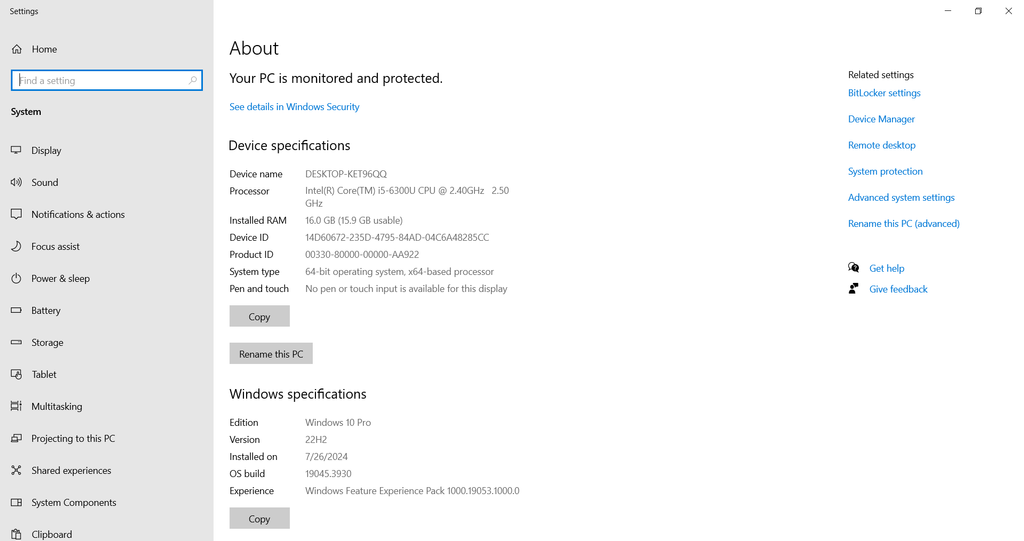Click the Version value 22H2
This screenshot has height=541, width=1024.
pos(316,440)
